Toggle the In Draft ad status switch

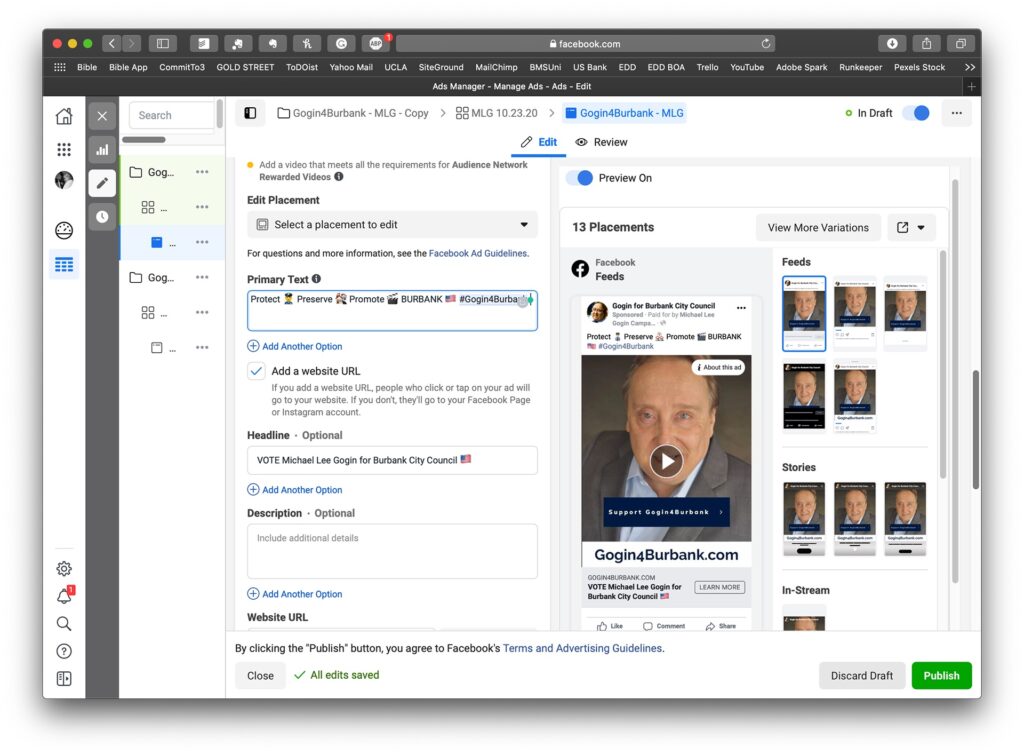pos(915,113)
